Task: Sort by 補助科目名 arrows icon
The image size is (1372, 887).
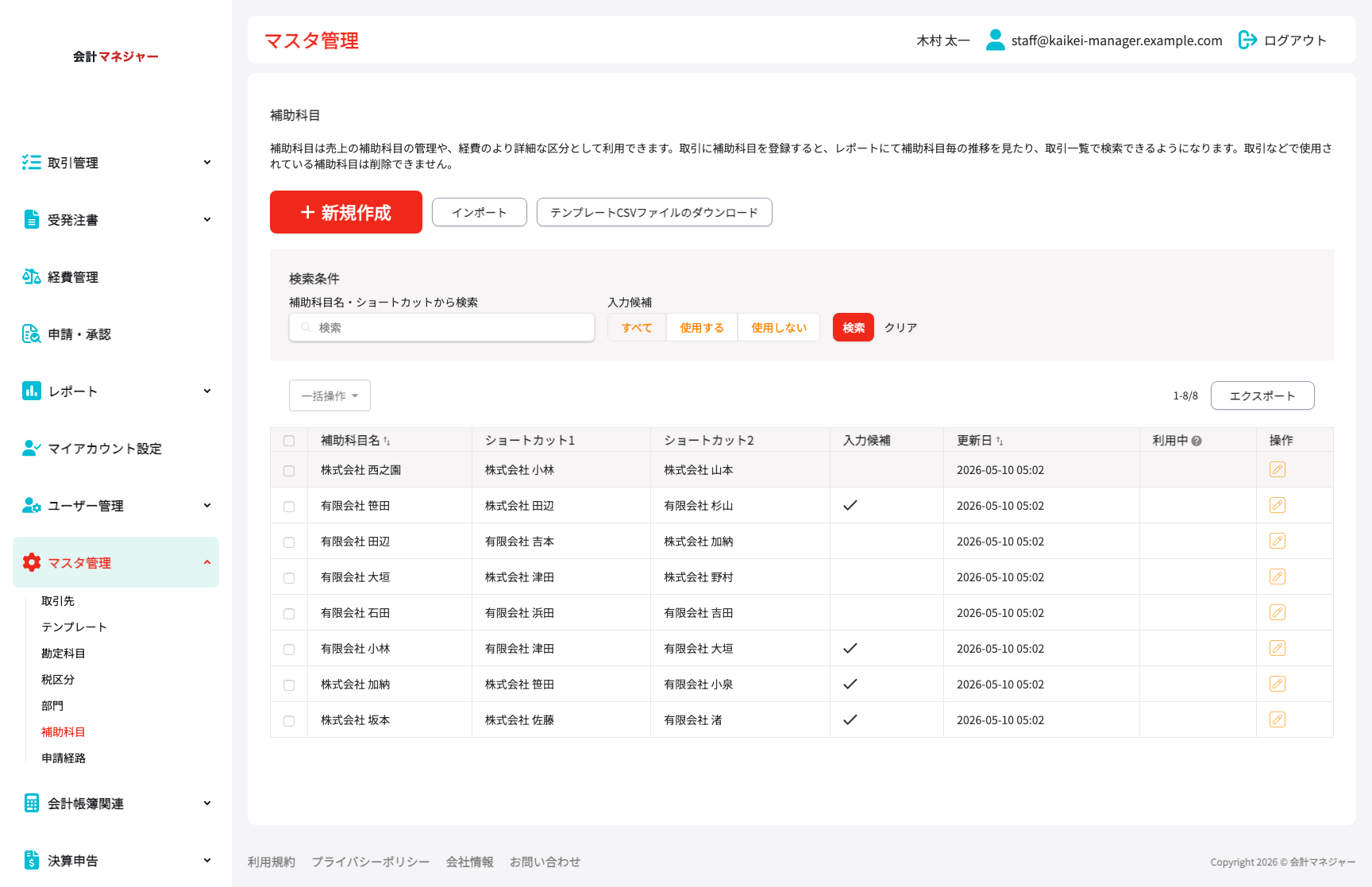Action: point(387,442)
